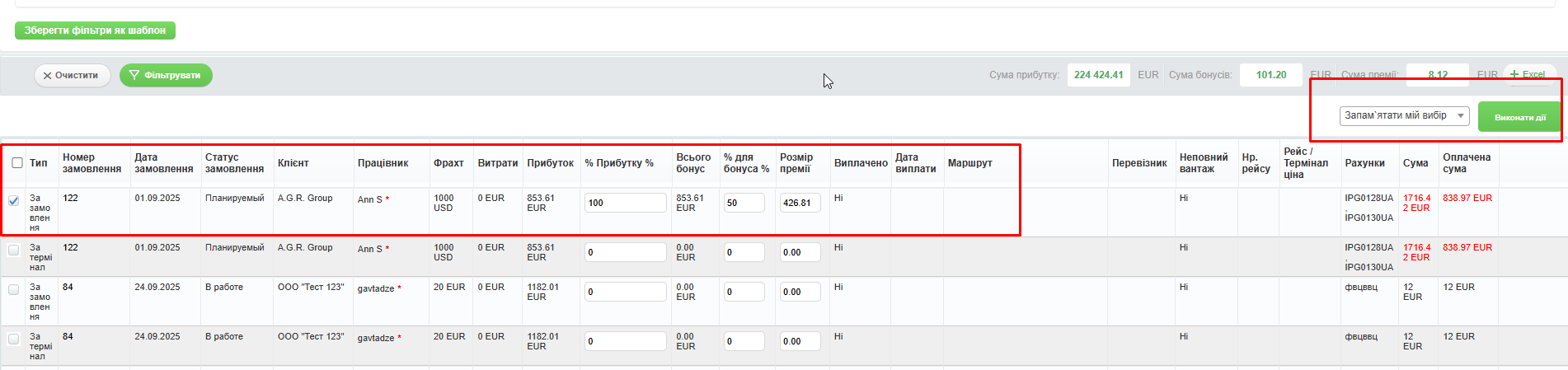This screenshot has height=370, width=1568.
Task: Open invoice IPG0128UA in the first row
Action: (x=1368, y=199)
